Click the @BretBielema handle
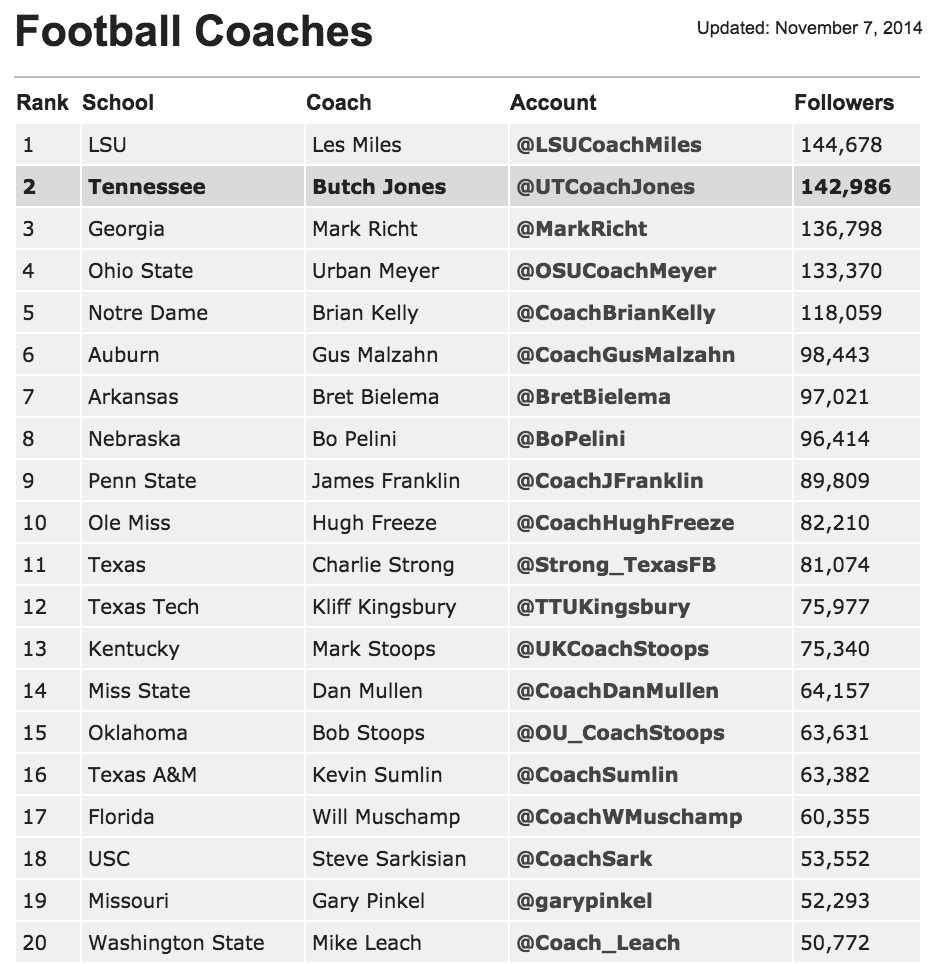Screen dimensions: 932x964 (593, 397)
